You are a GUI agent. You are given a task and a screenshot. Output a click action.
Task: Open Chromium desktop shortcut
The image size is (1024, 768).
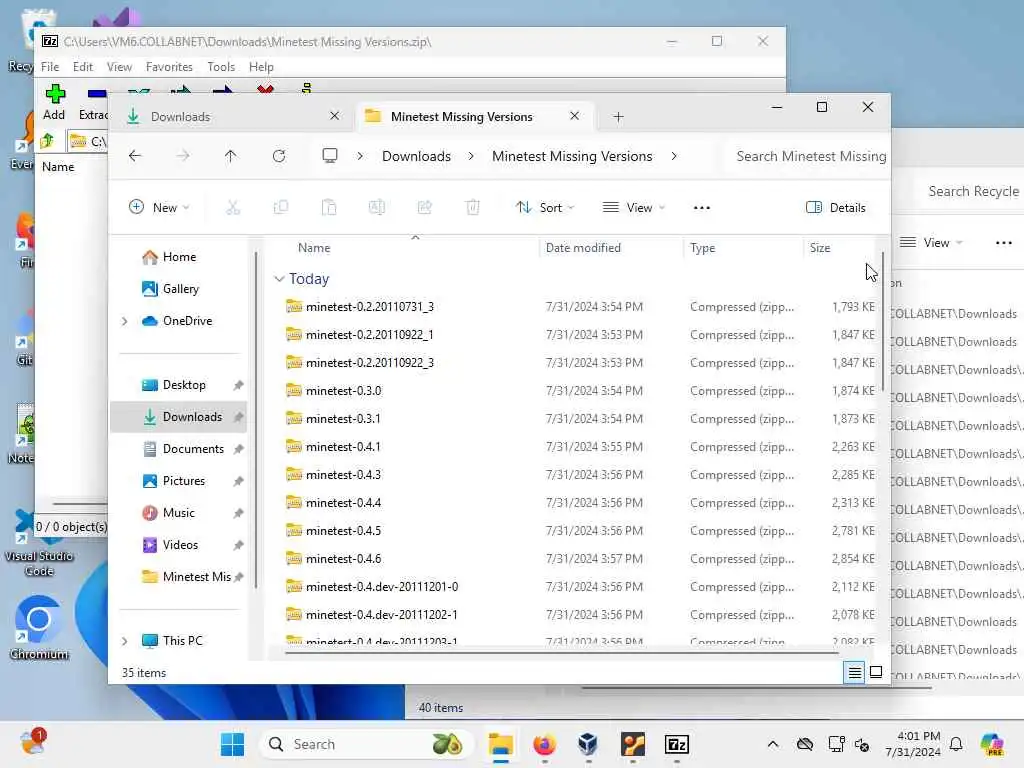click(x=39, y=628)
